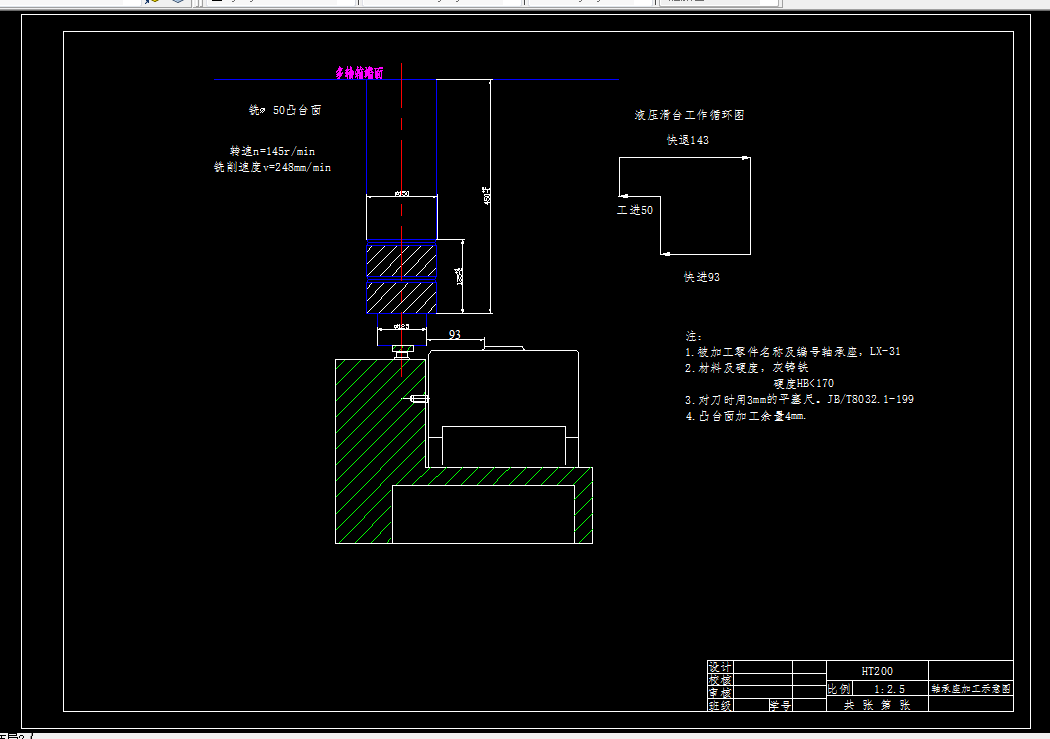1050x739 pixels.
Task: Select the 班级 title block cell
Action: pyautogui.click(x=721, y=706)
